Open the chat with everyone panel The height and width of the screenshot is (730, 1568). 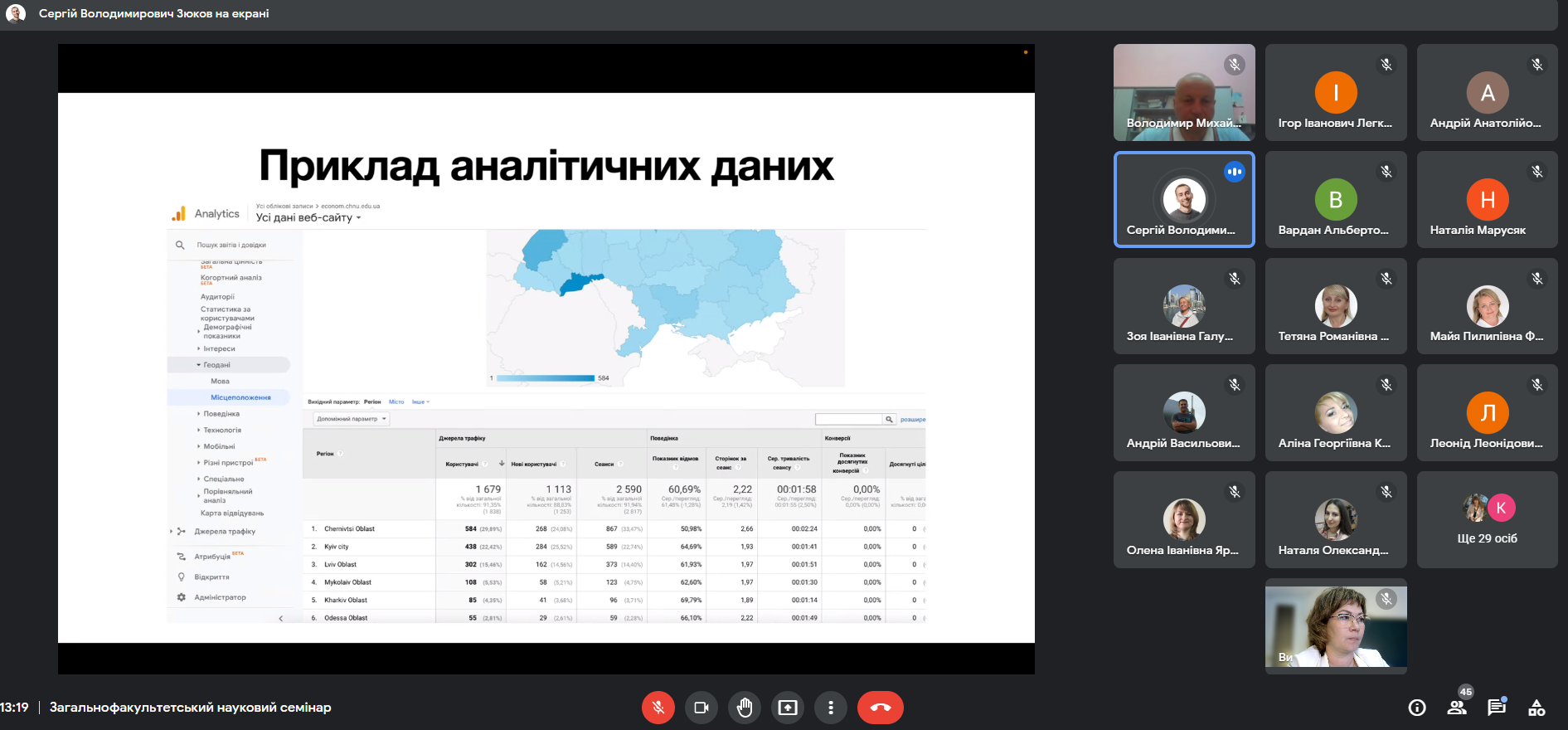pos(1496,708)
